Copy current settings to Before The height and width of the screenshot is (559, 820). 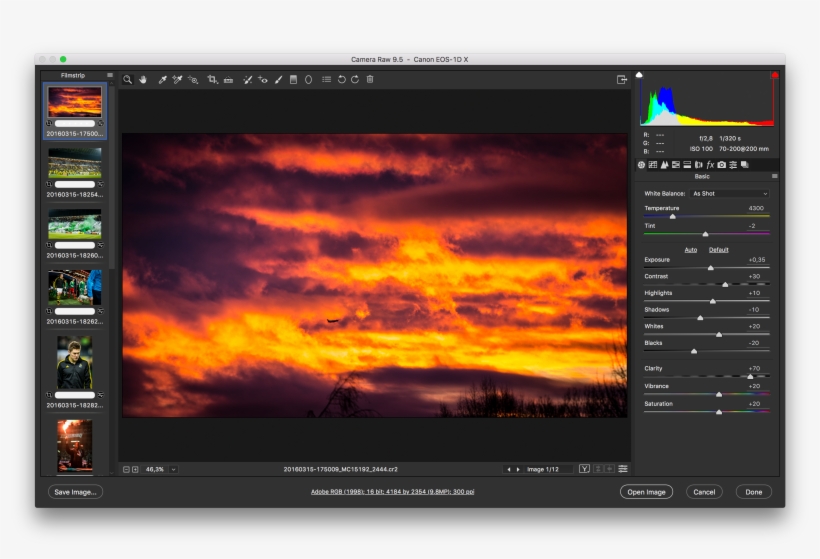coord(609,469)
